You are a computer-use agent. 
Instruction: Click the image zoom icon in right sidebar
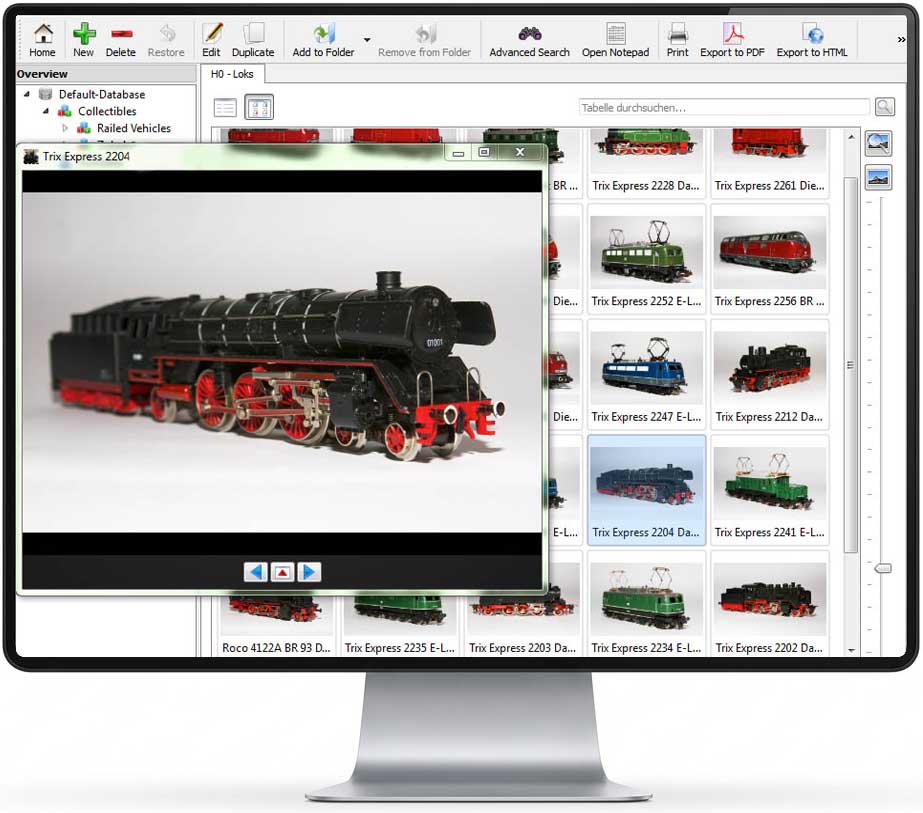coord(878,144)
